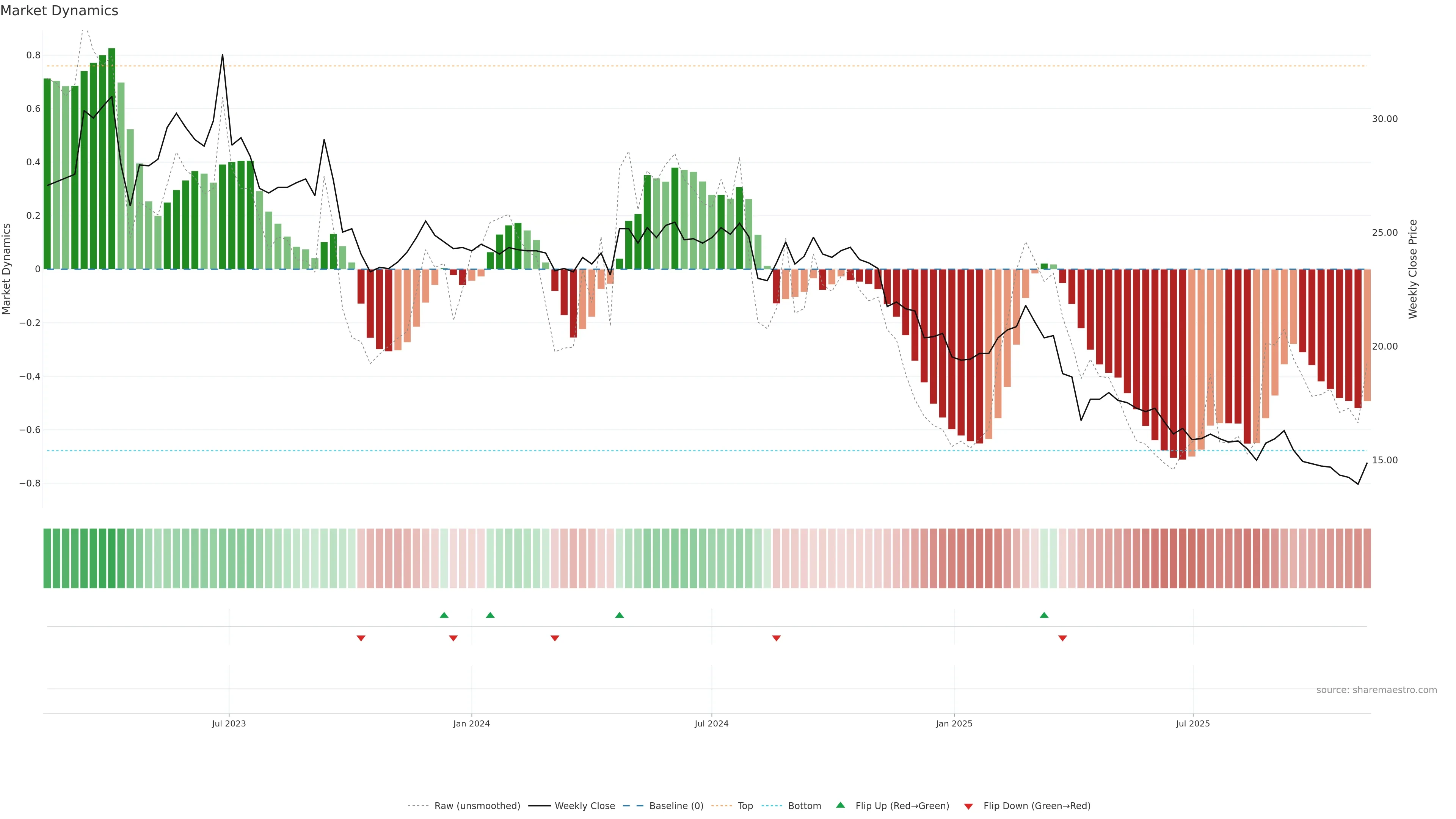Toggle the Baseline (0) legend entry
This screenshot has height=819, width=1456.
click(x=676, y=805)
